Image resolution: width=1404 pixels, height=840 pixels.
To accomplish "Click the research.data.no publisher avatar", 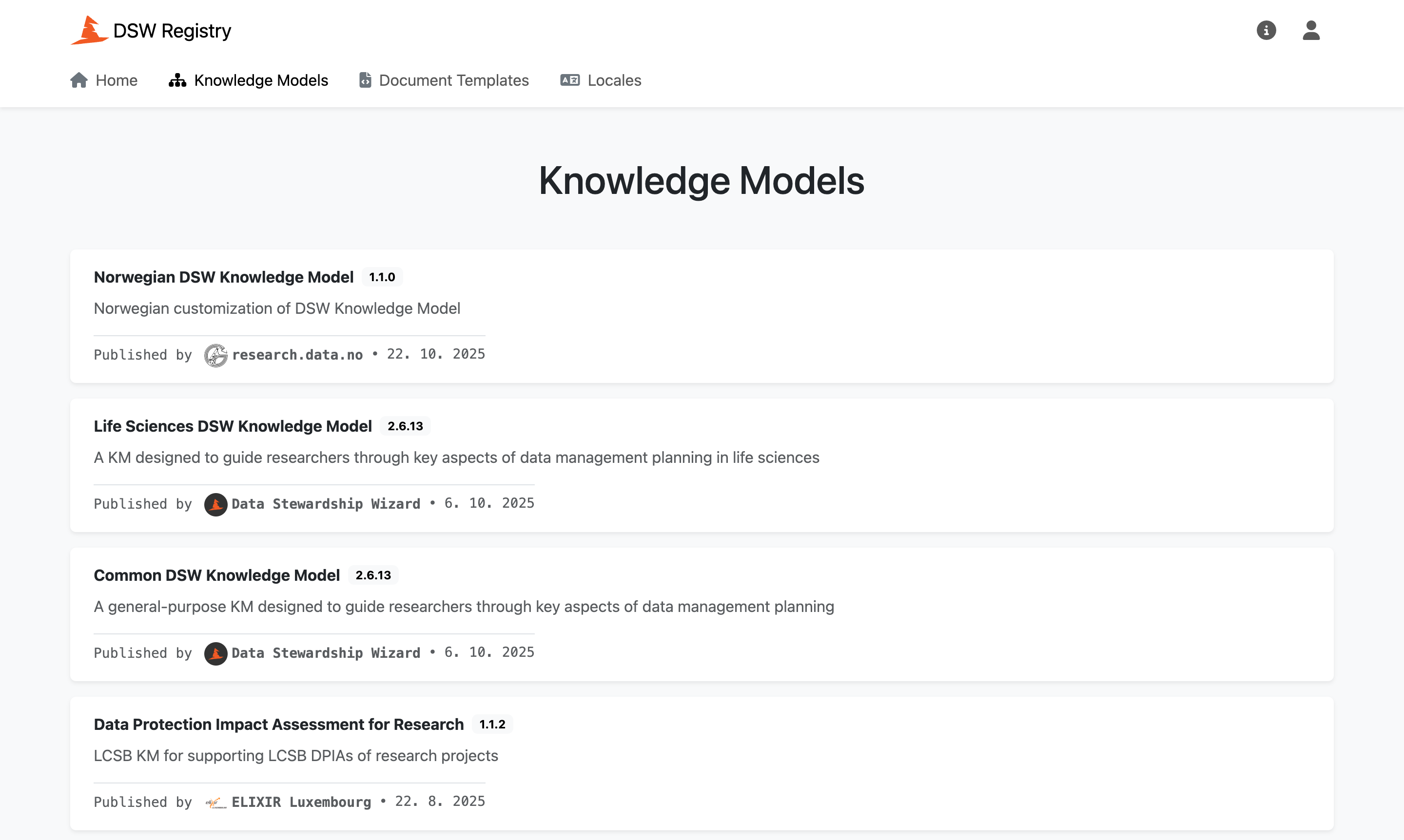I will tap(216, 355).
